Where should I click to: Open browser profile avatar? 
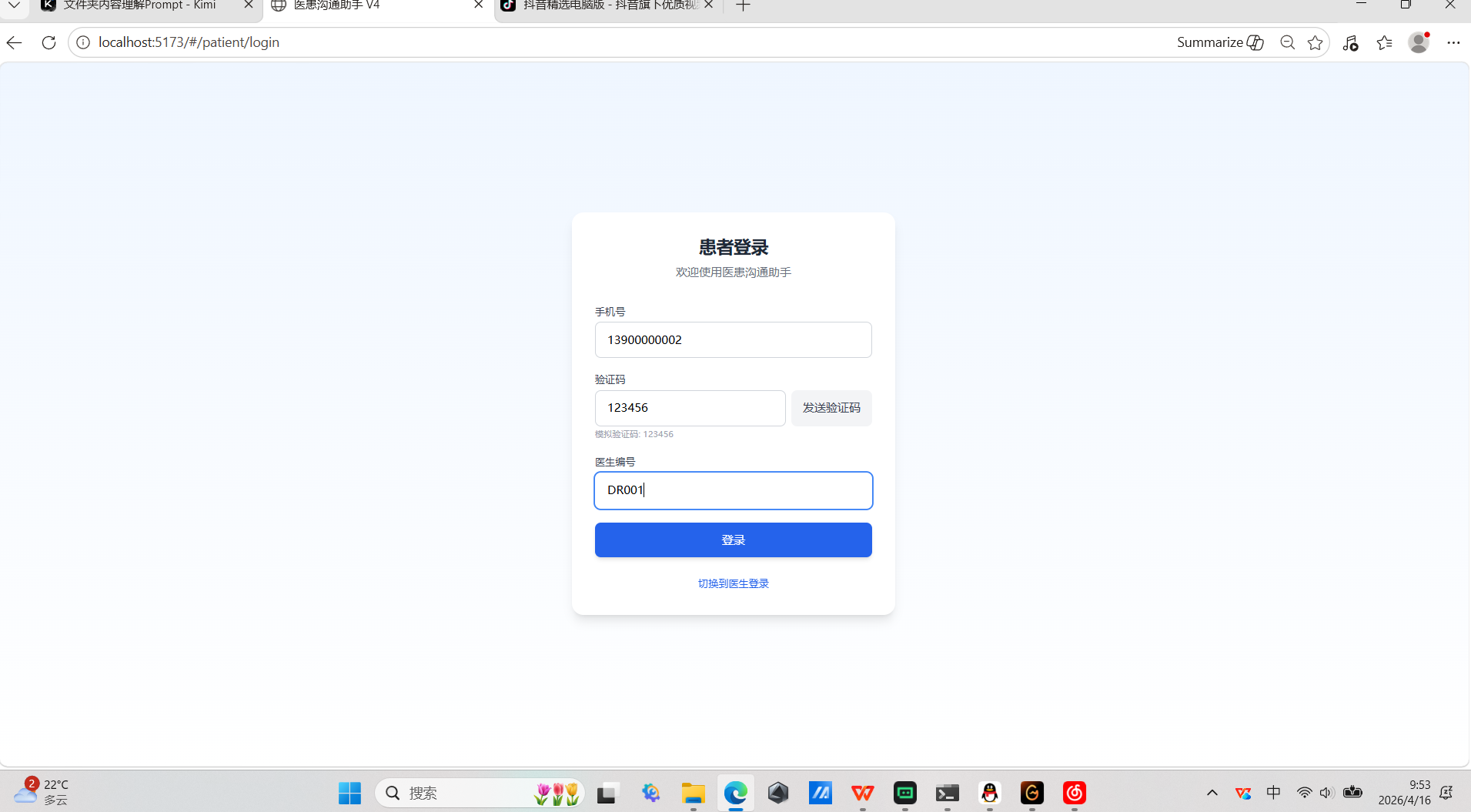(1419, 42)
